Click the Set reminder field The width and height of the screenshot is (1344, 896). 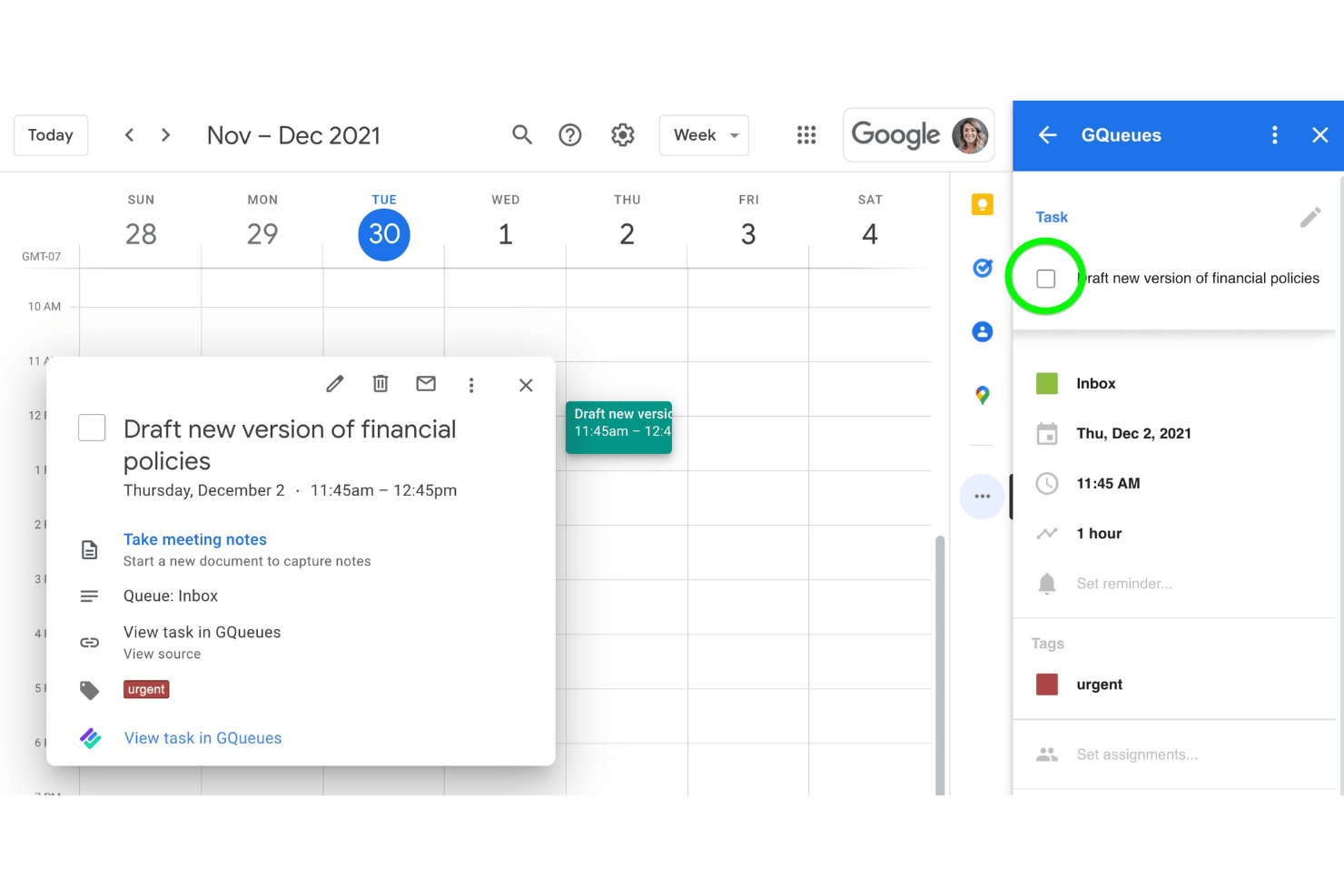click(x=1124, y=584)
